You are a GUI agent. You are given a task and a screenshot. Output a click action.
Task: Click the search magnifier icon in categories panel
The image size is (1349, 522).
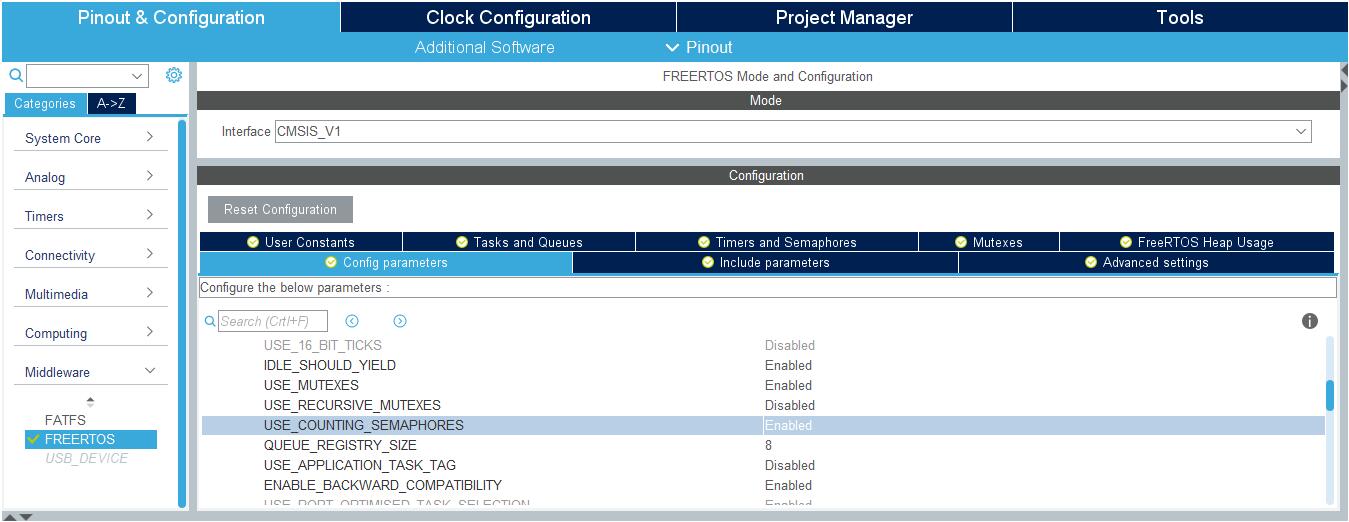point(16,76)
